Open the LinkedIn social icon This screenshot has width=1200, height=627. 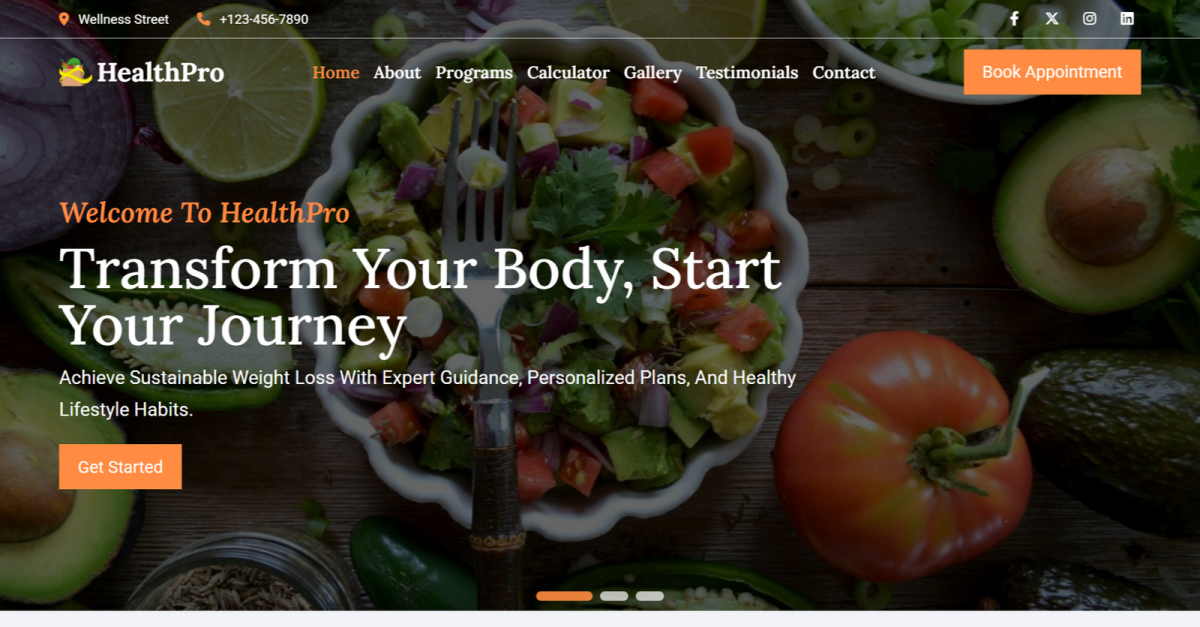click(1127, 18)
